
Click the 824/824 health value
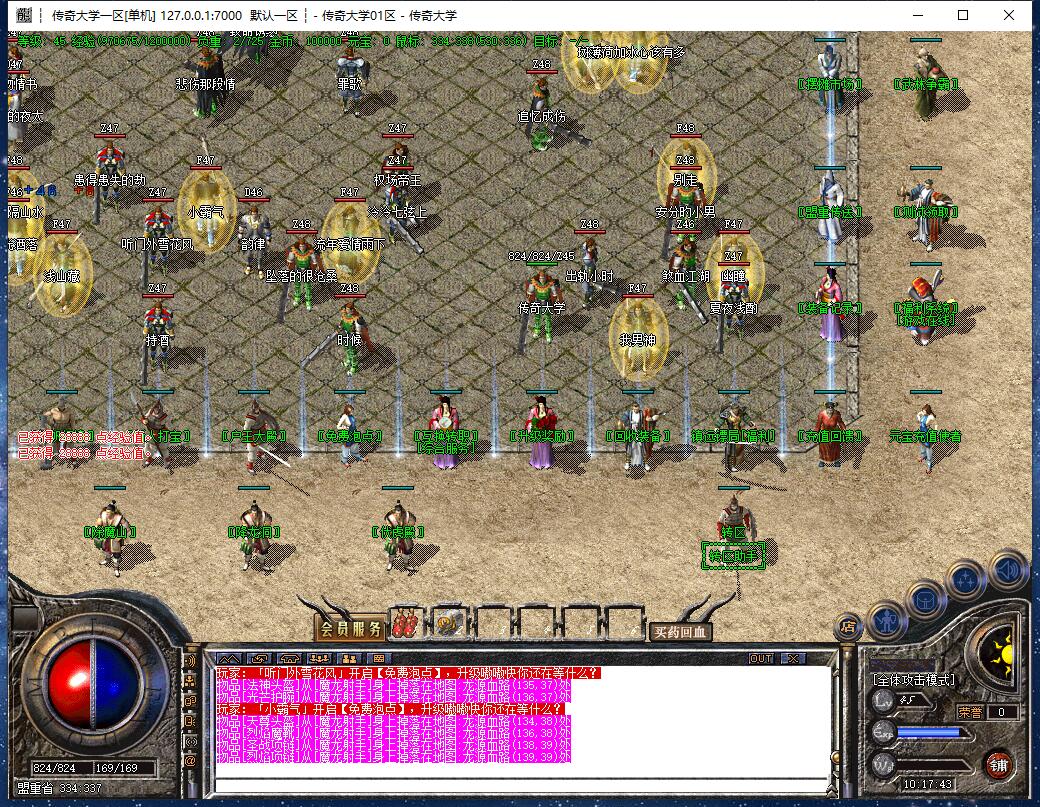pyautogui.click(x=54, y=768)
